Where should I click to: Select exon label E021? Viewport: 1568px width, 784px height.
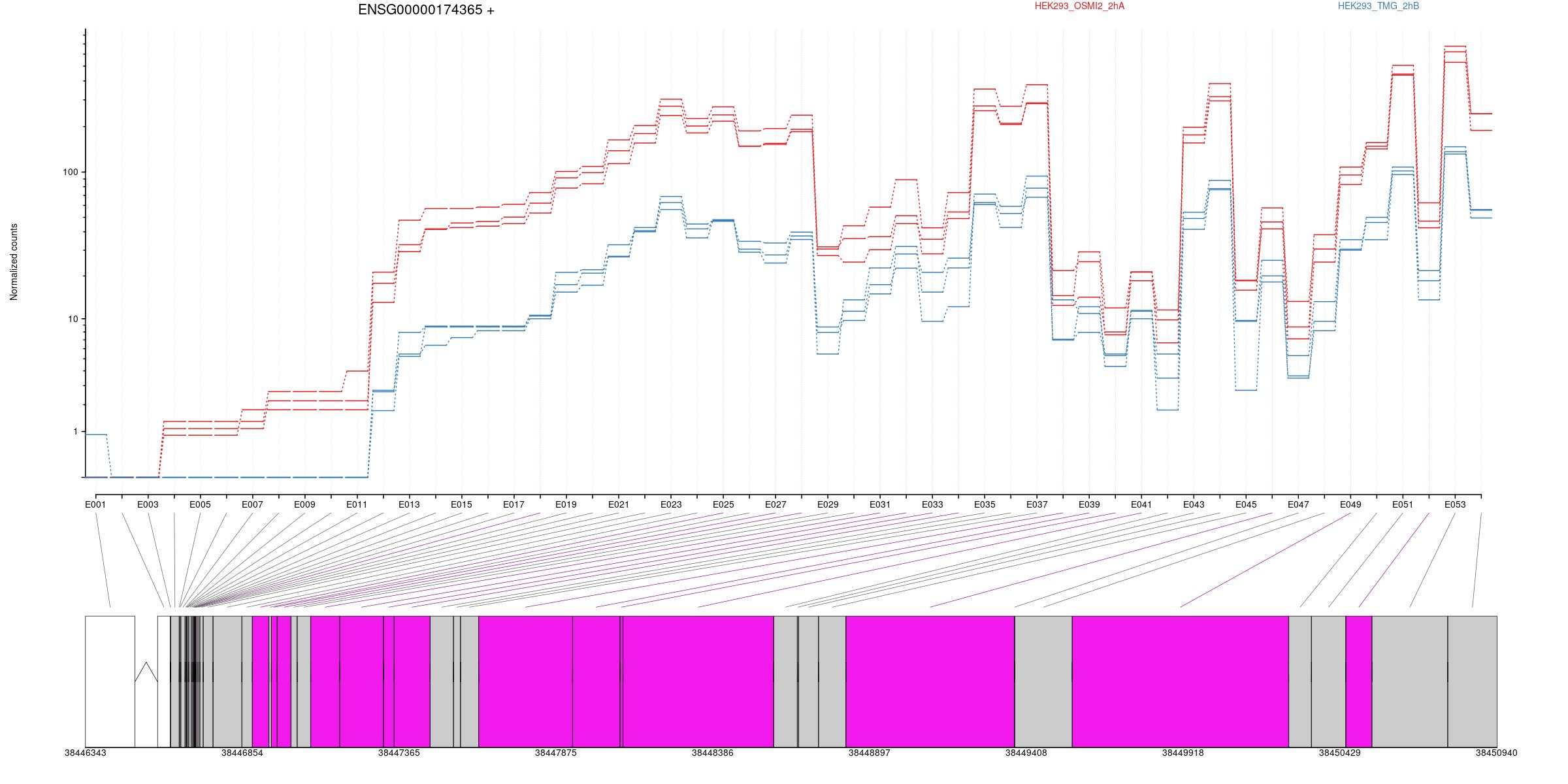(619, 505)
